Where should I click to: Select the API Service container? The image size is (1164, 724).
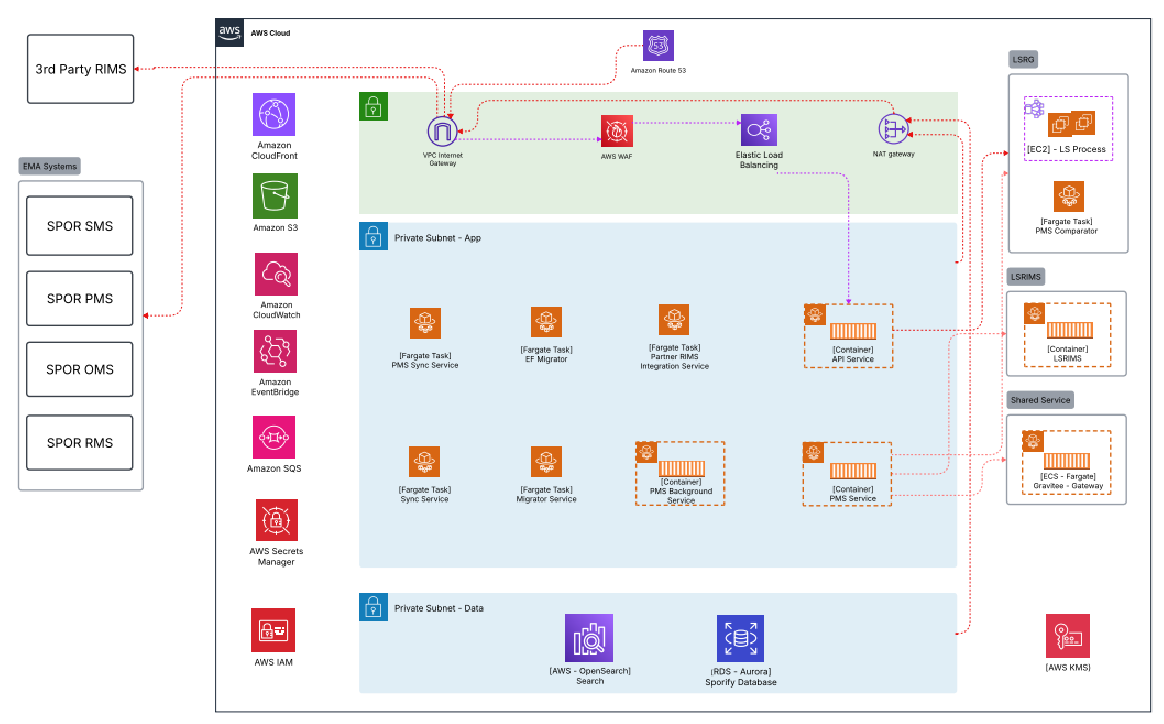pos(849,336)
